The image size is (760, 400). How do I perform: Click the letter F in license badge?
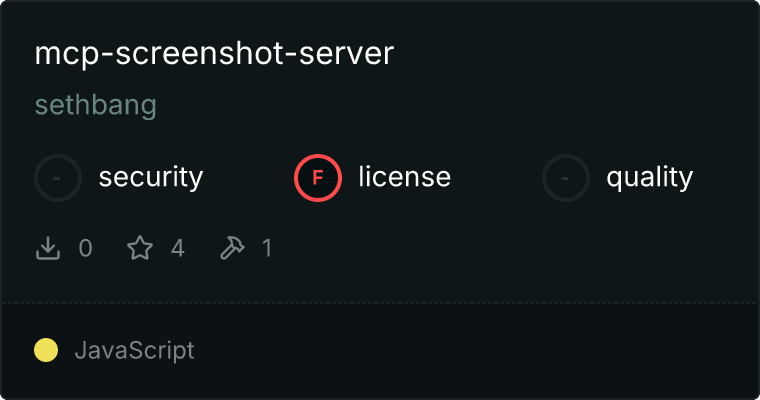[x=318, y=178]
